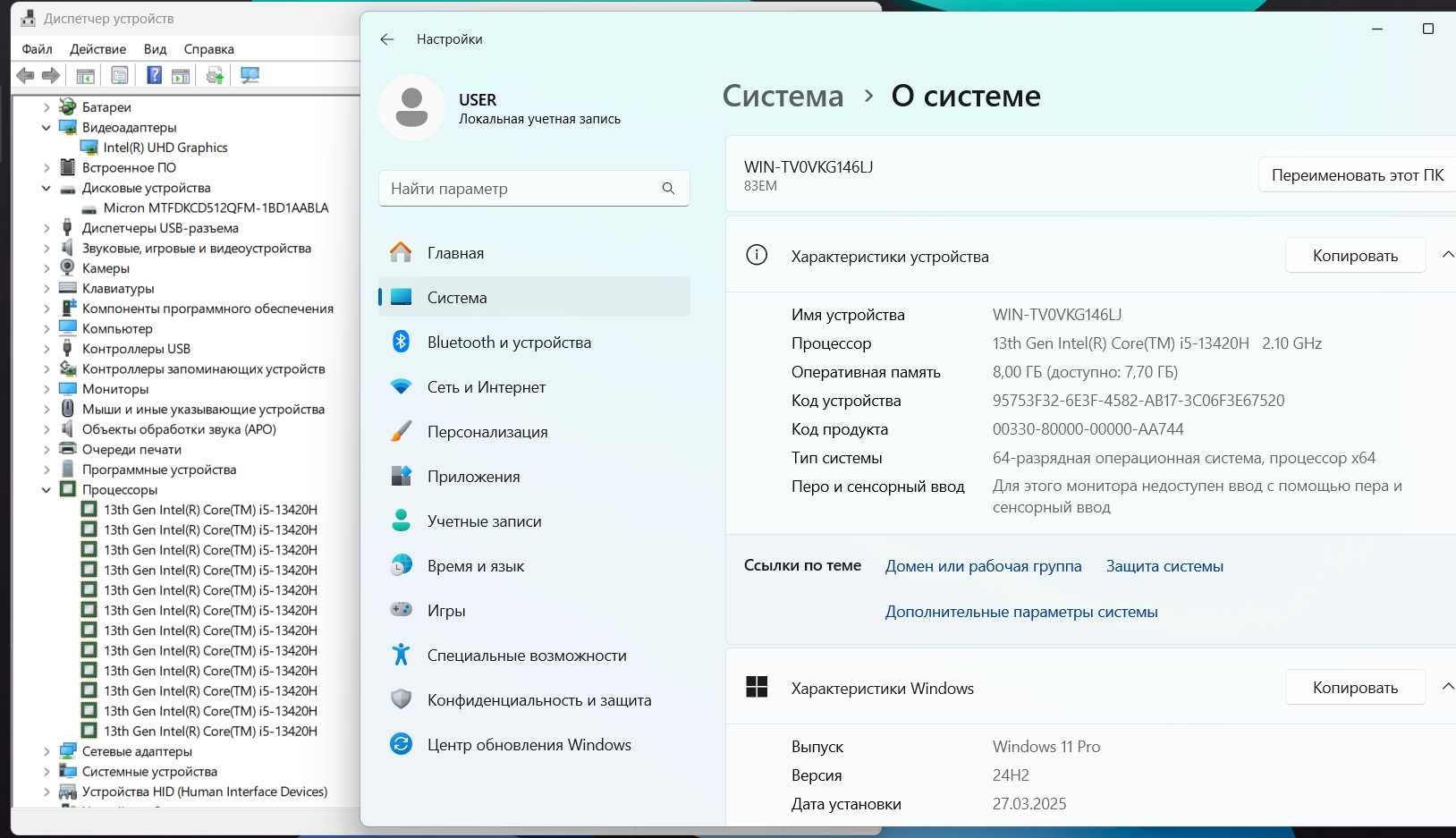Select Мониторы in device tree
The width and height of the screenshot is (1456, 838).
115,389
